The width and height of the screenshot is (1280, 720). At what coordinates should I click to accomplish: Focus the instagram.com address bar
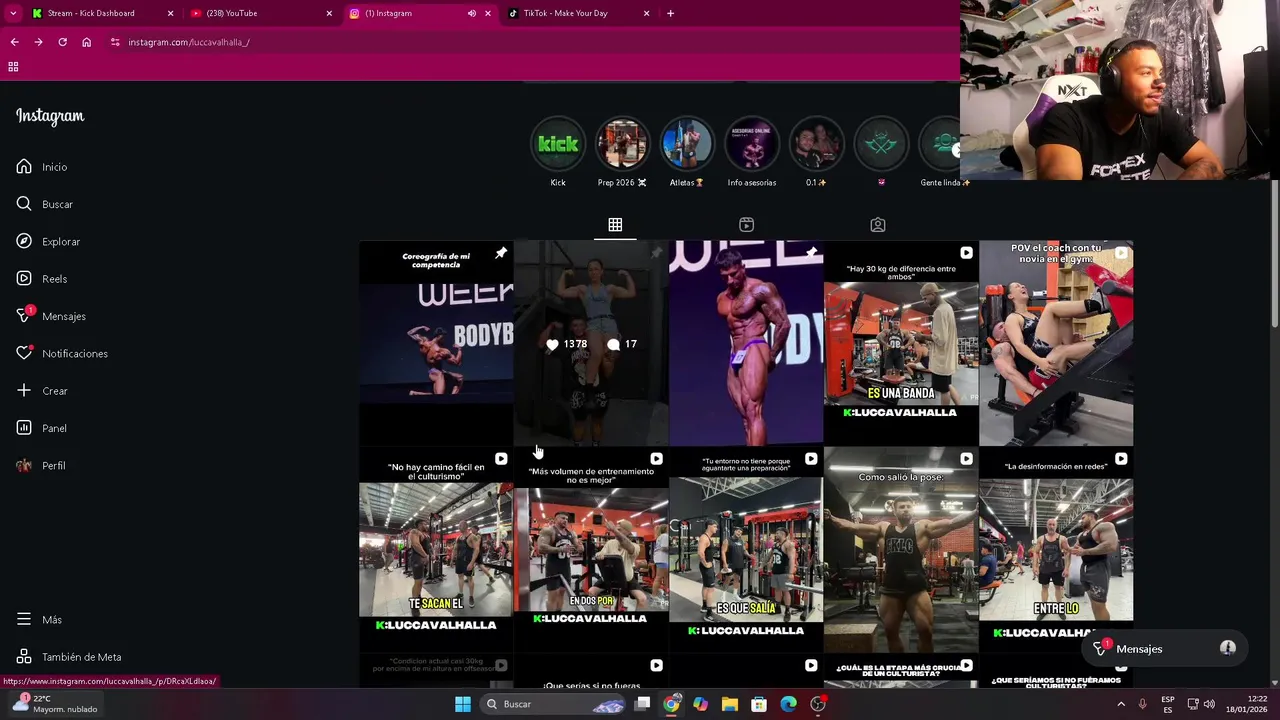[530, 42]
